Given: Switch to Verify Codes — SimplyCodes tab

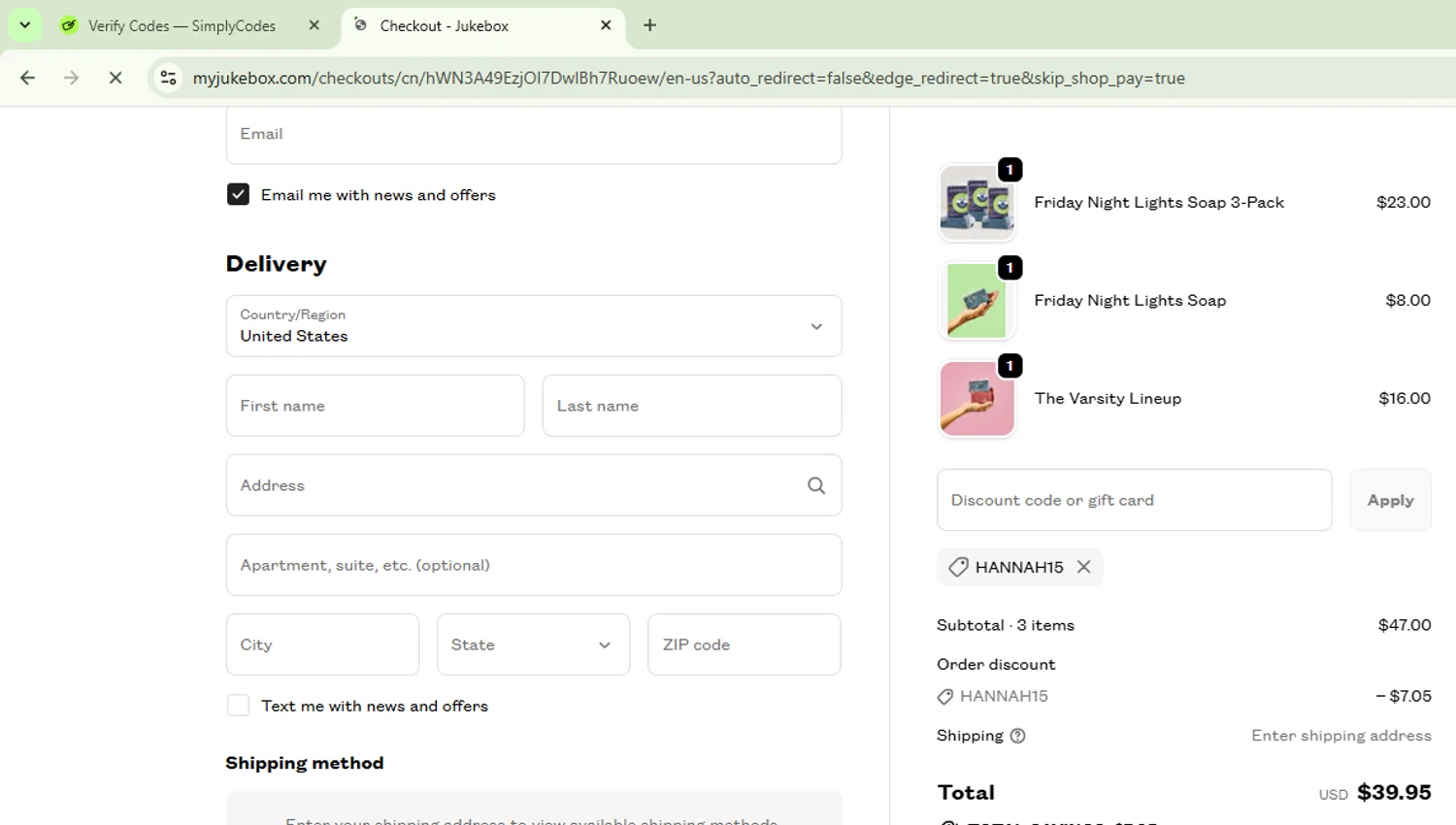Looking at the screenshot, I should click(182, 26).
